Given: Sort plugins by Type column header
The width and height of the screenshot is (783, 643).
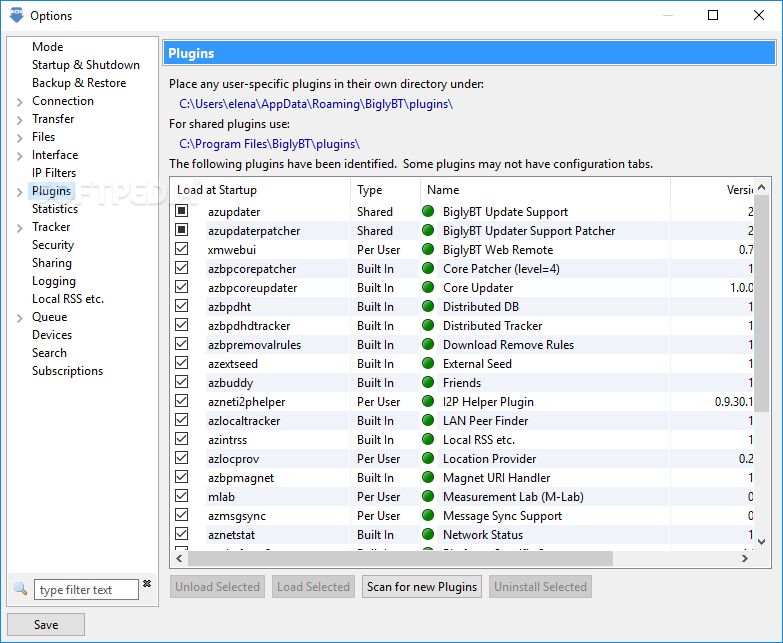Looking at the screenshot, I should point(386,190).
